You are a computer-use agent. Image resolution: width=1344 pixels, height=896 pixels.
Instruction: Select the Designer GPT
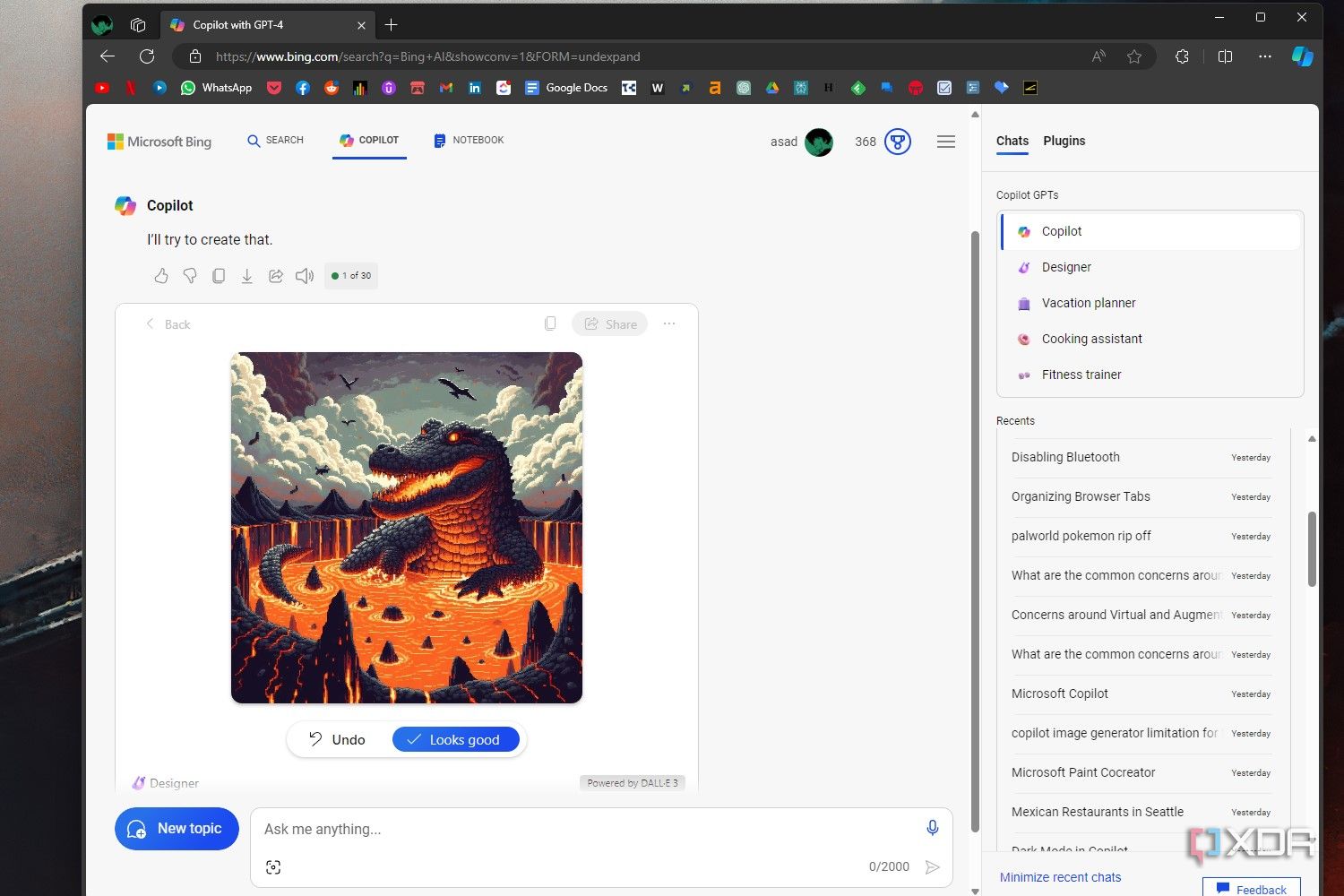click(x=1150, y=267)
